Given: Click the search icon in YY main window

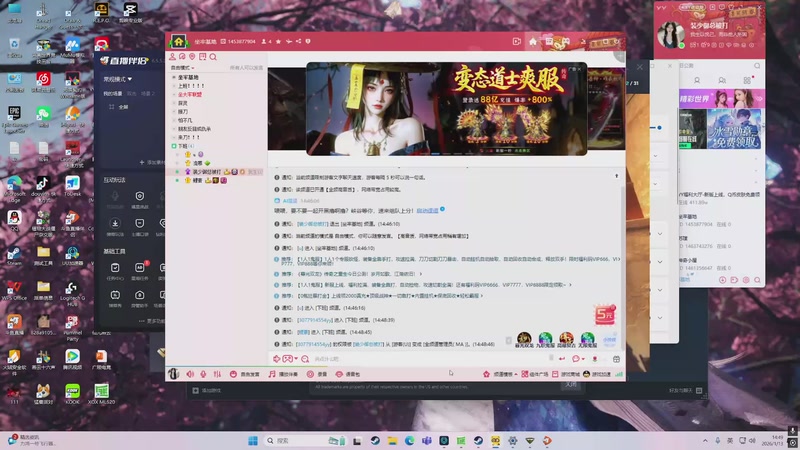Looking at the screenshot, I should click(x=757, y=66).
